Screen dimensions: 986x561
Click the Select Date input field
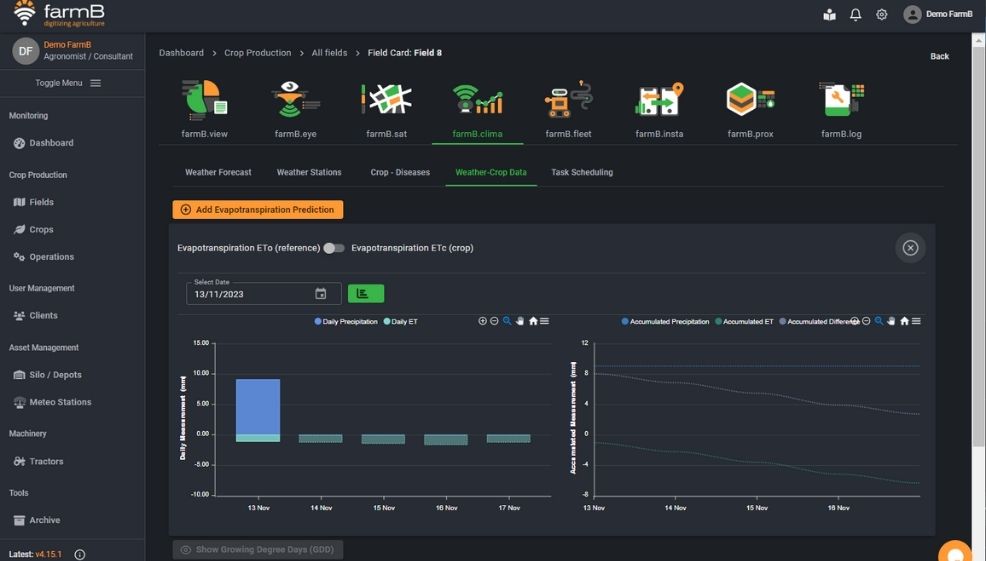tap(263, 294)
